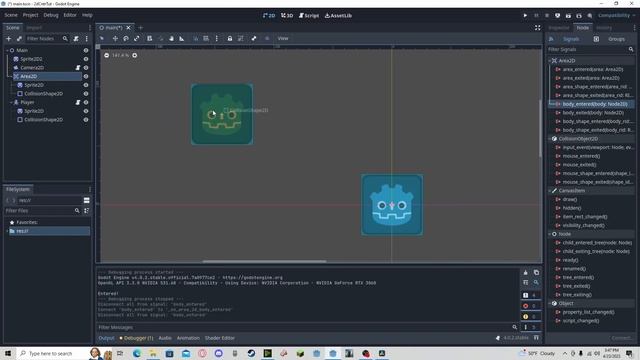Switch to the Inspector tab
Screen dimensions: 640x360
[558, 28]
